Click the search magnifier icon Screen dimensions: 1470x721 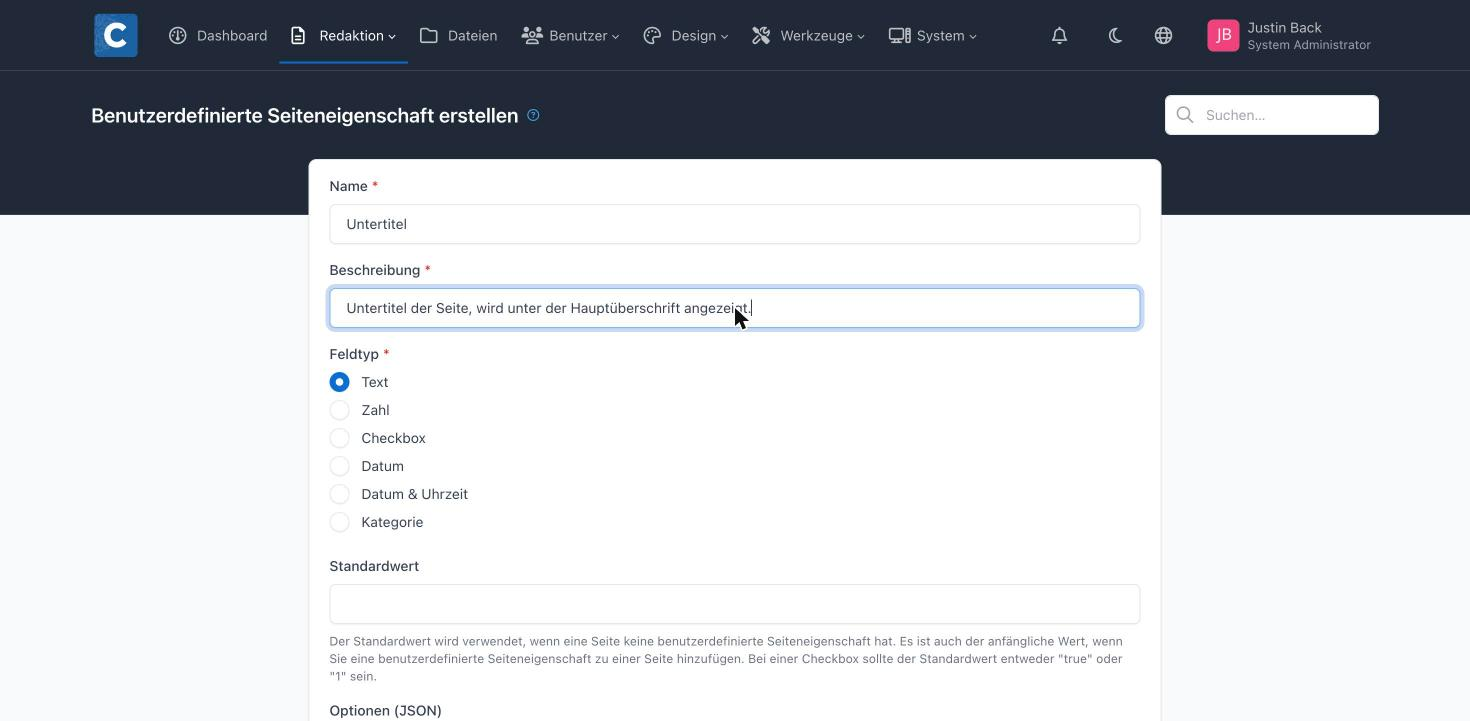pos(1185,115)
